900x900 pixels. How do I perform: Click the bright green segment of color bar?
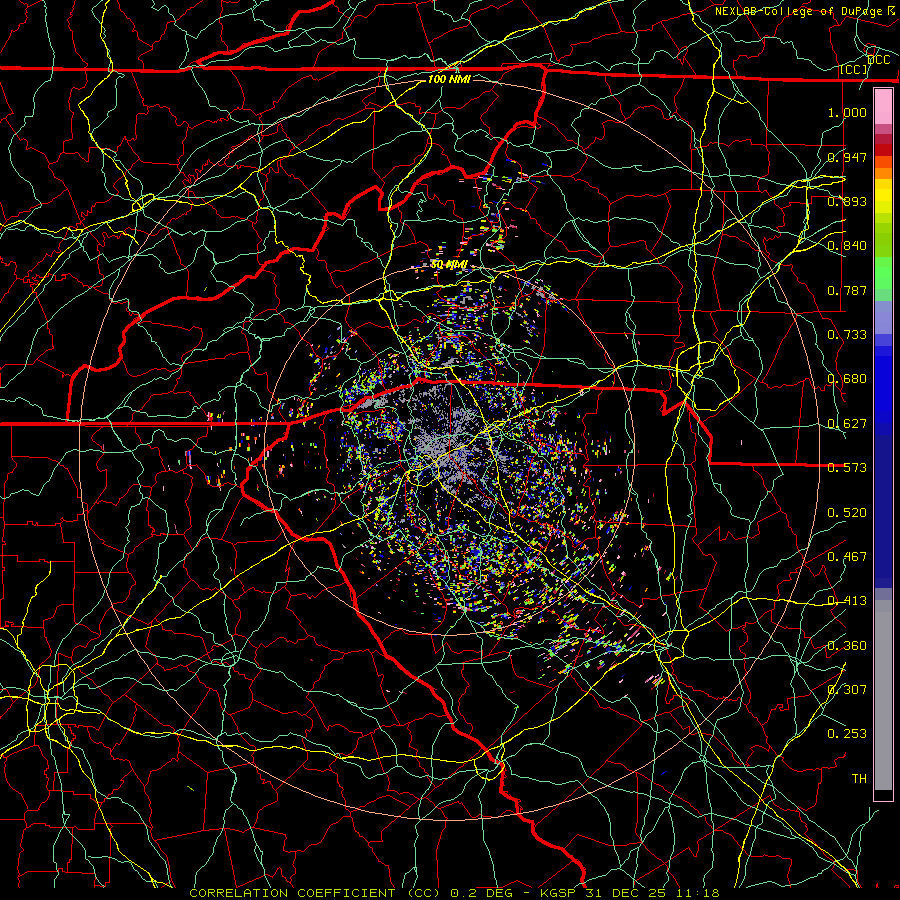(883, 273)
